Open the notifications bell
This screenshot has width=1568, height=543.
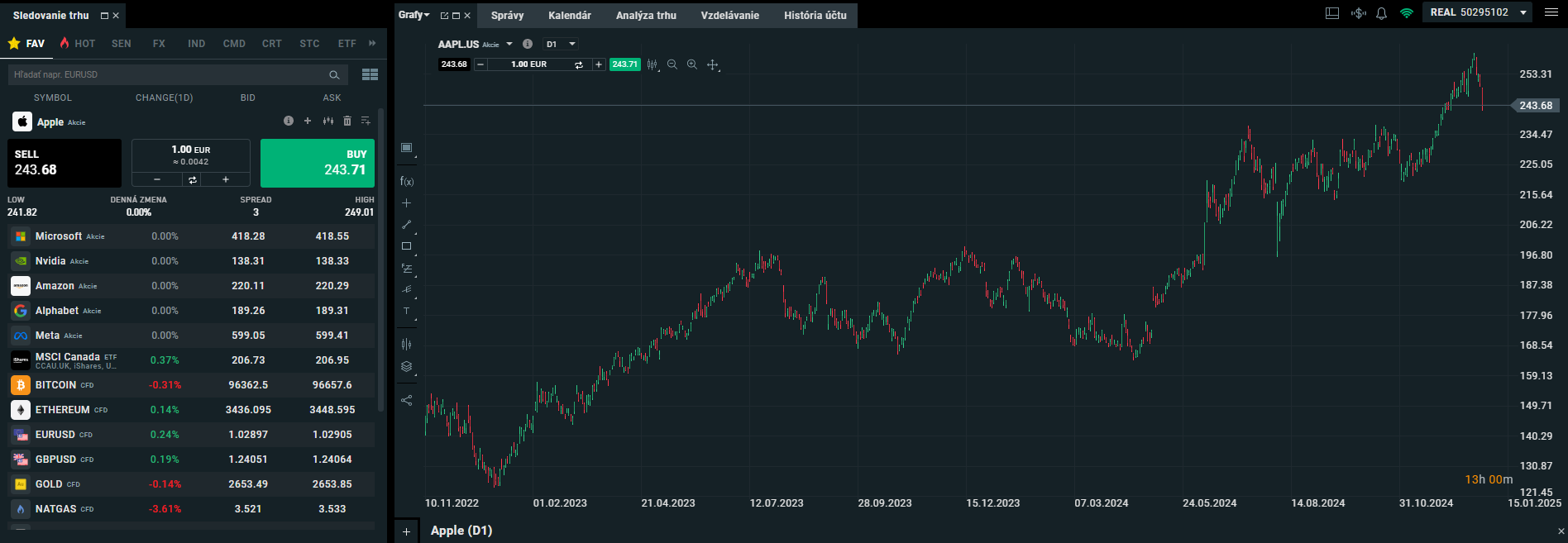point(1381,13)
